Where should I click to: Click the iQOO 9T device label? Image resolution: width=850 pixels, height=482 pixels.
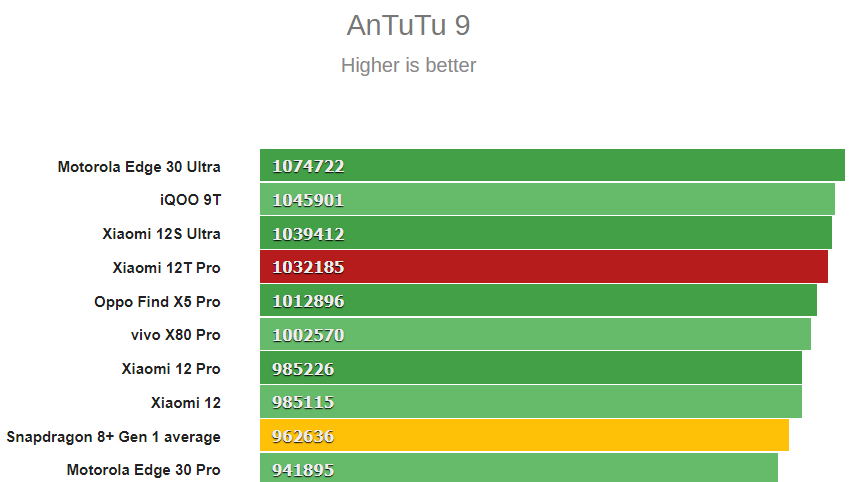pyautogui.click(x=190, y=200)
